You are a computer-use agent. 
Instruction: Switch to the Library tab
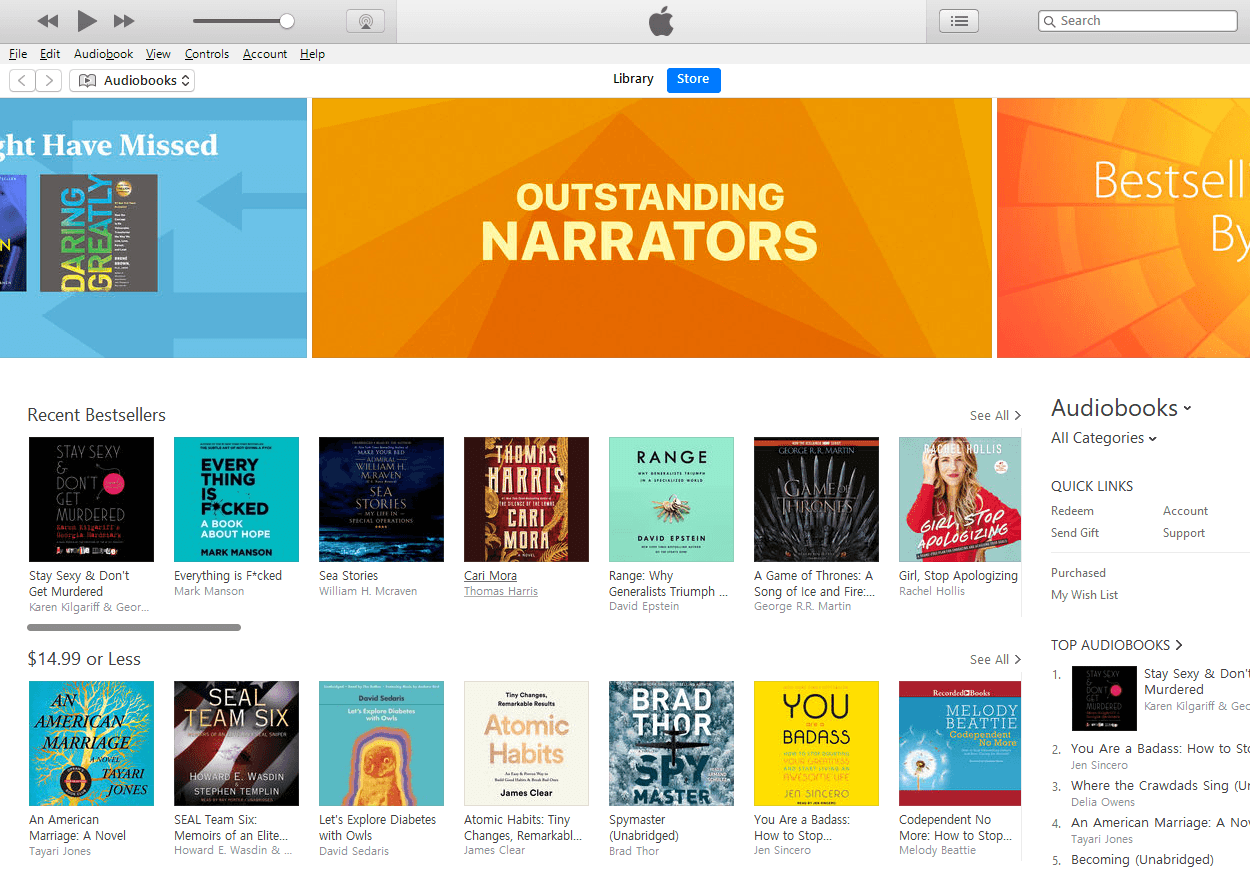[x=633, y=79]
